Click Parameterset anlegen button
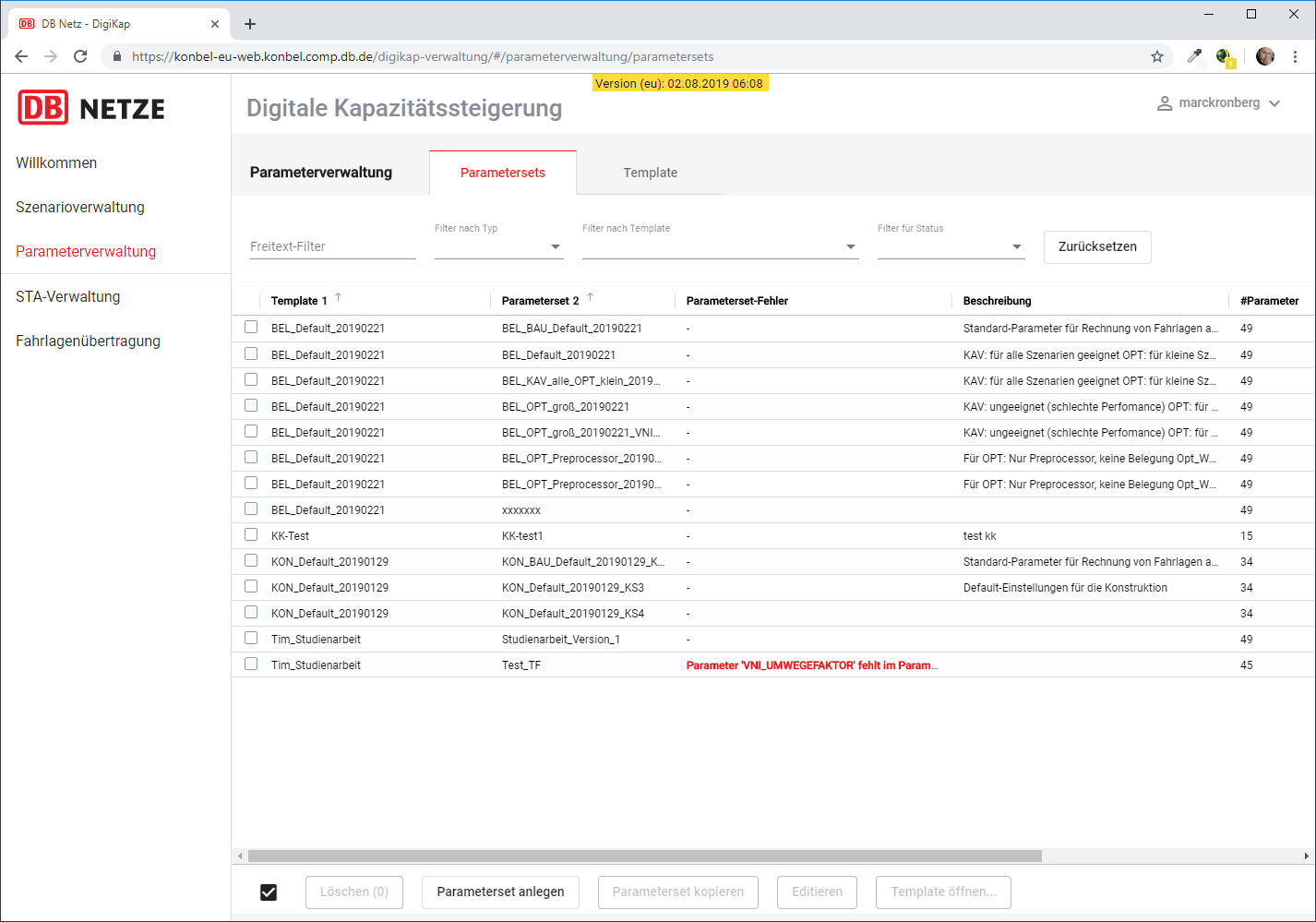The width and height of the screenshot is (1316, 922). click(x=500, y=892)
